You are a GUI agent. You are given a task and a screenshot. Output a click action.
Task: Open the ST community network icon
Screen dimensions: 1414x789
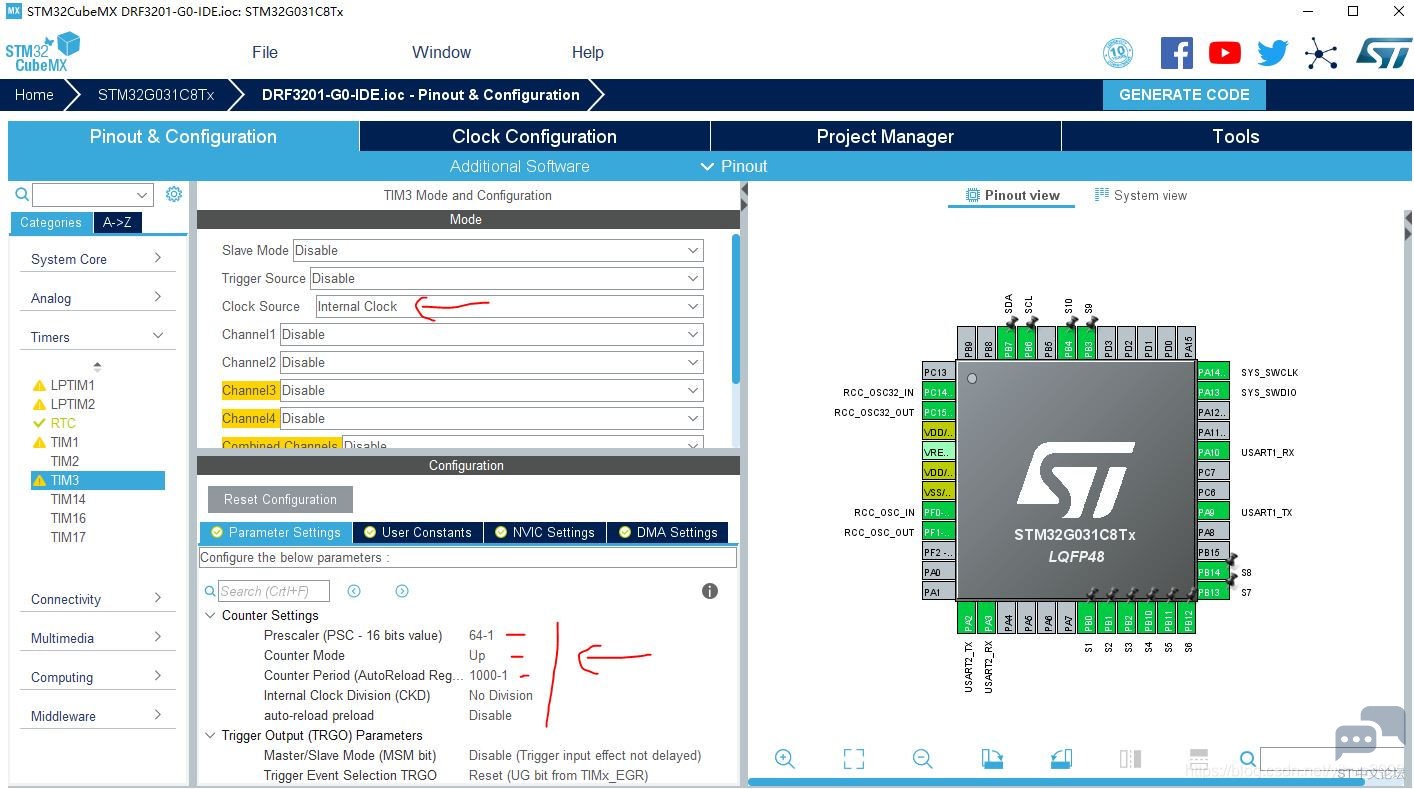click(1321, 54)
